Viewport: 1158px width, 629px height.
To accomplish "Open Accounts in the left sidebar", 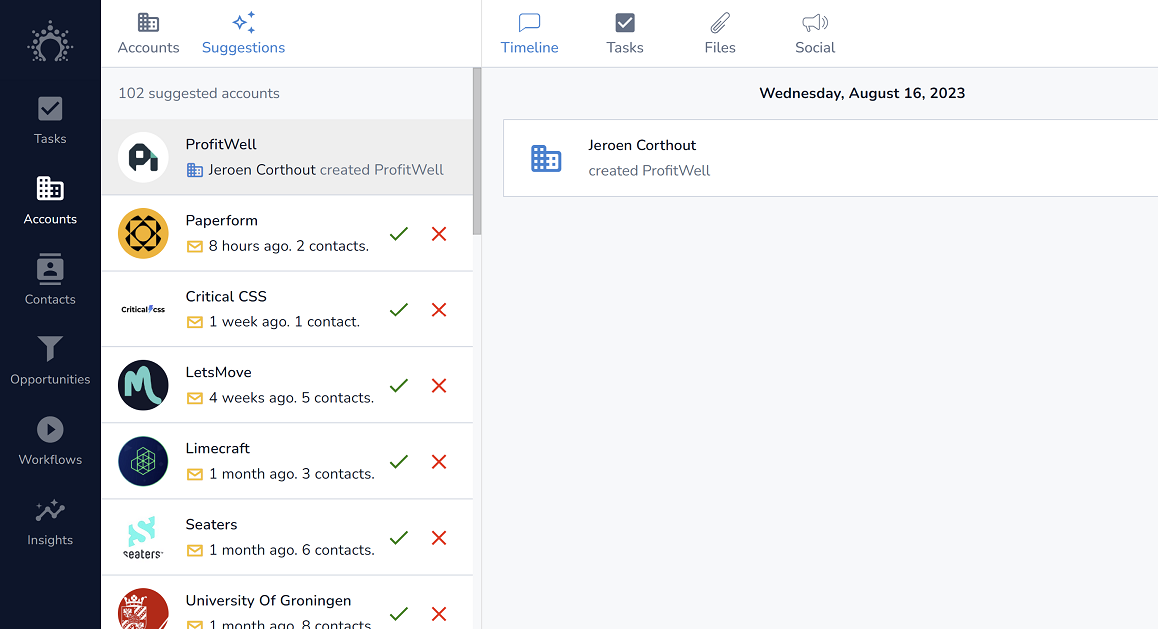I will pos(50,200).
